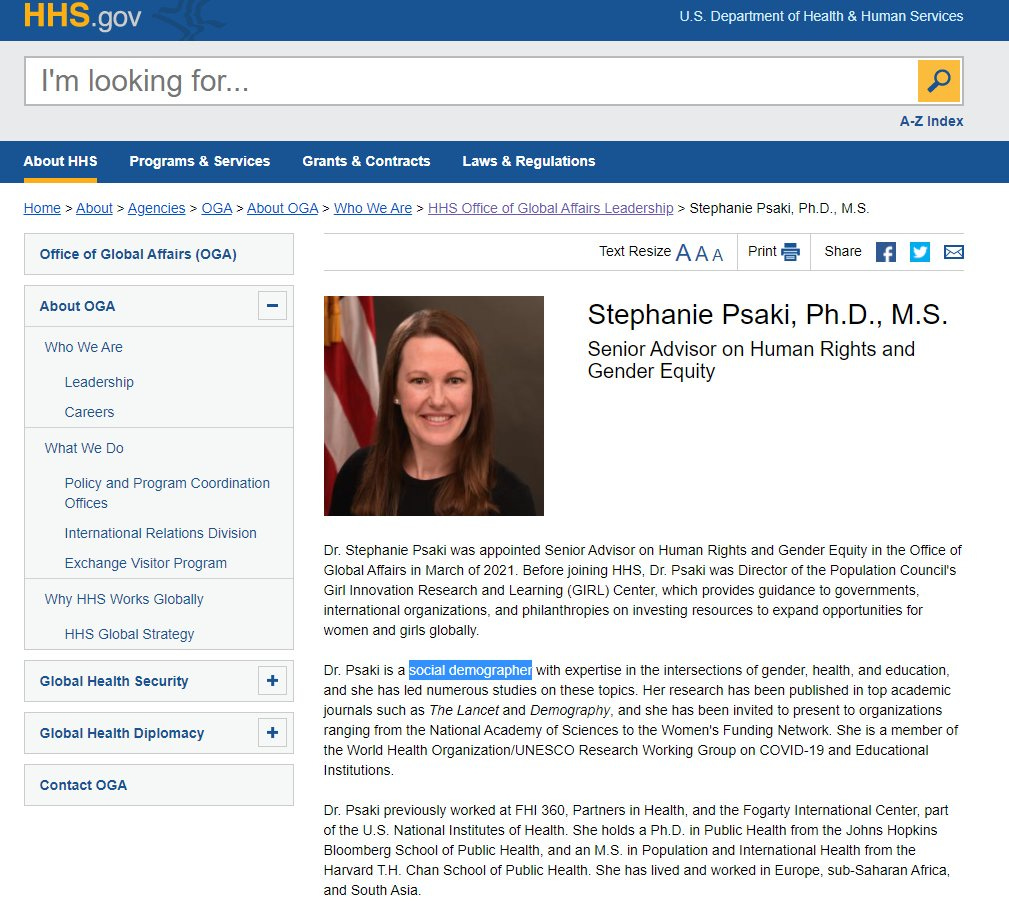Share page on Twitter icon
Image resolution: width=1009 pixels, height=917 pixels.
(x=919, y=252)
